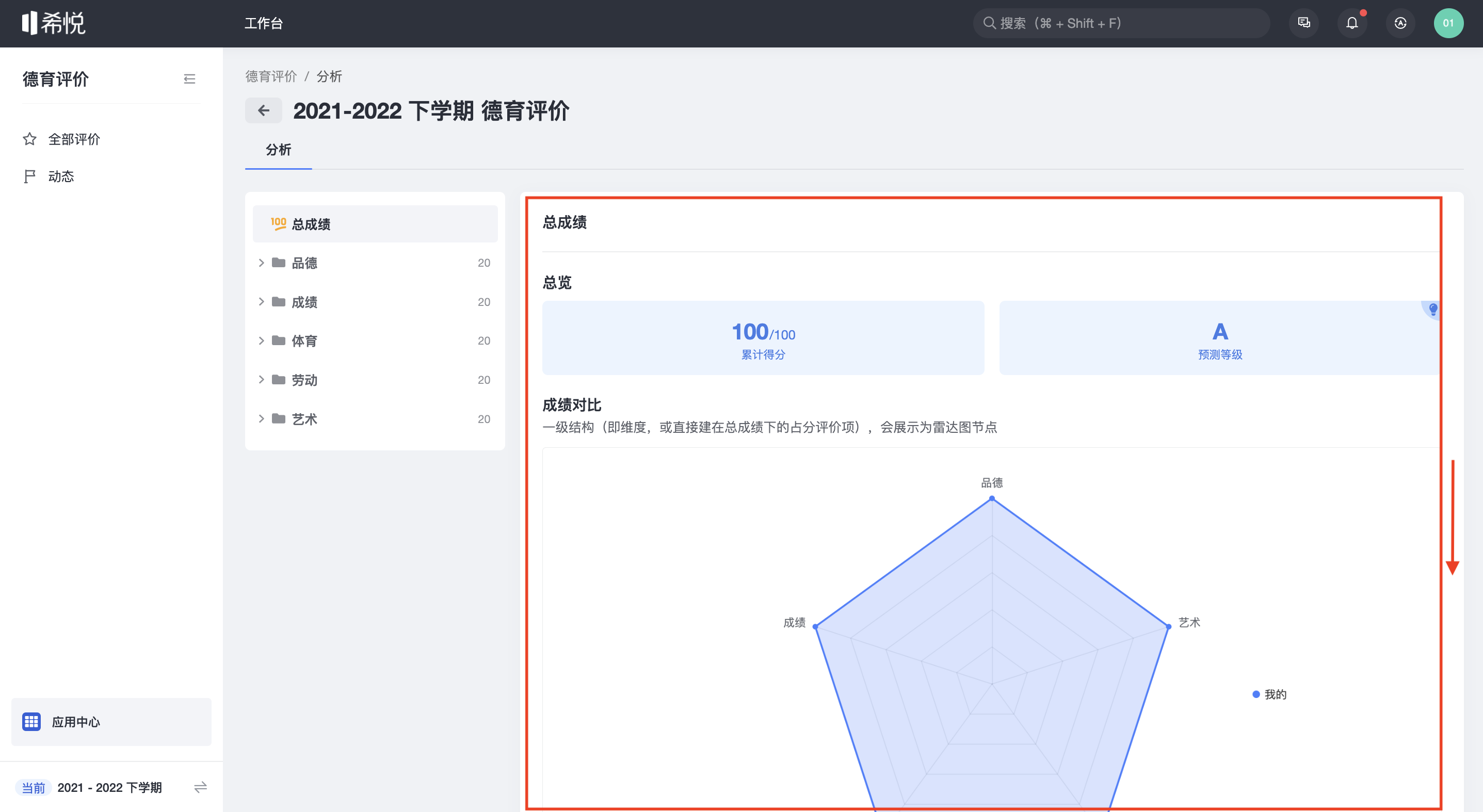Click the A 预测等级 card

pyautogui.click(x=1220, y=338)
